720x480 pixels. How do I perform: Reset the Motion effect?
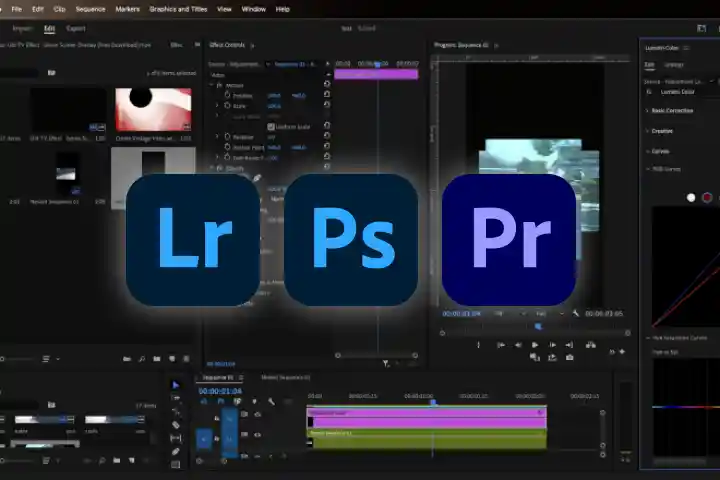coord(326,84)
